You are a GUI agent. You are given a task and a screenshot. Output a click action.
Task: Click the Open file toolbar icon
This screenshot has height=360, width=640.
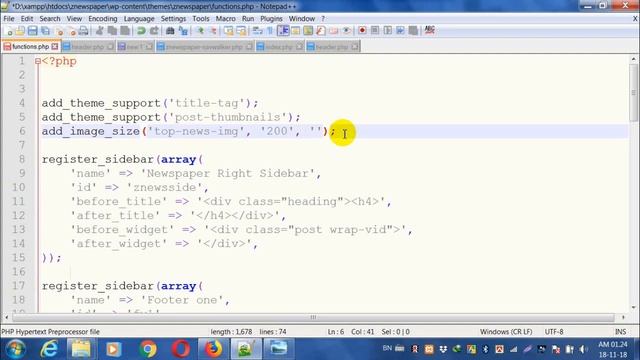pos(20,31)
